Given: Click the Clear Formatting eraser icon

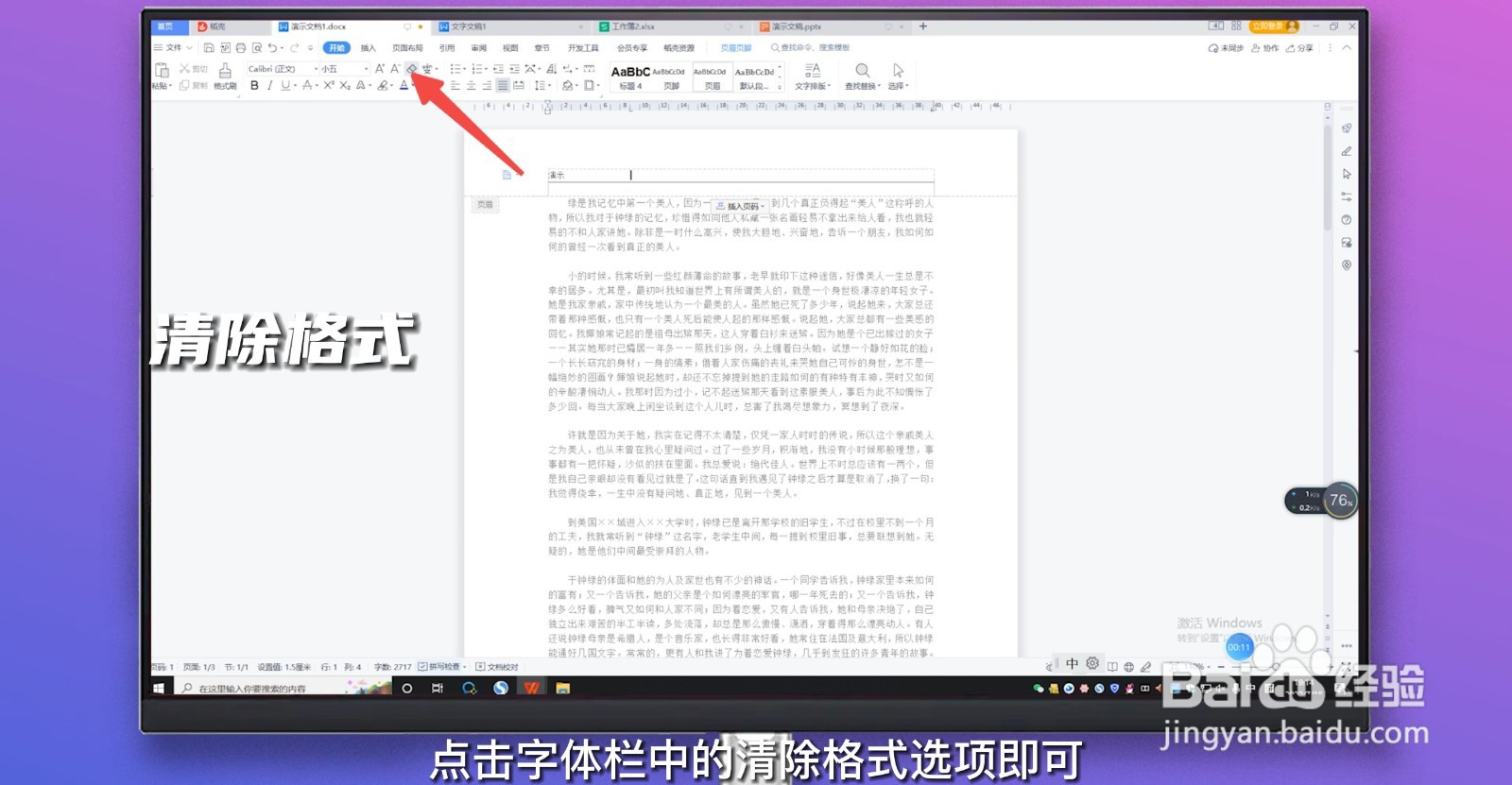Looking at the screenshot, I should (x=411, y=68).
